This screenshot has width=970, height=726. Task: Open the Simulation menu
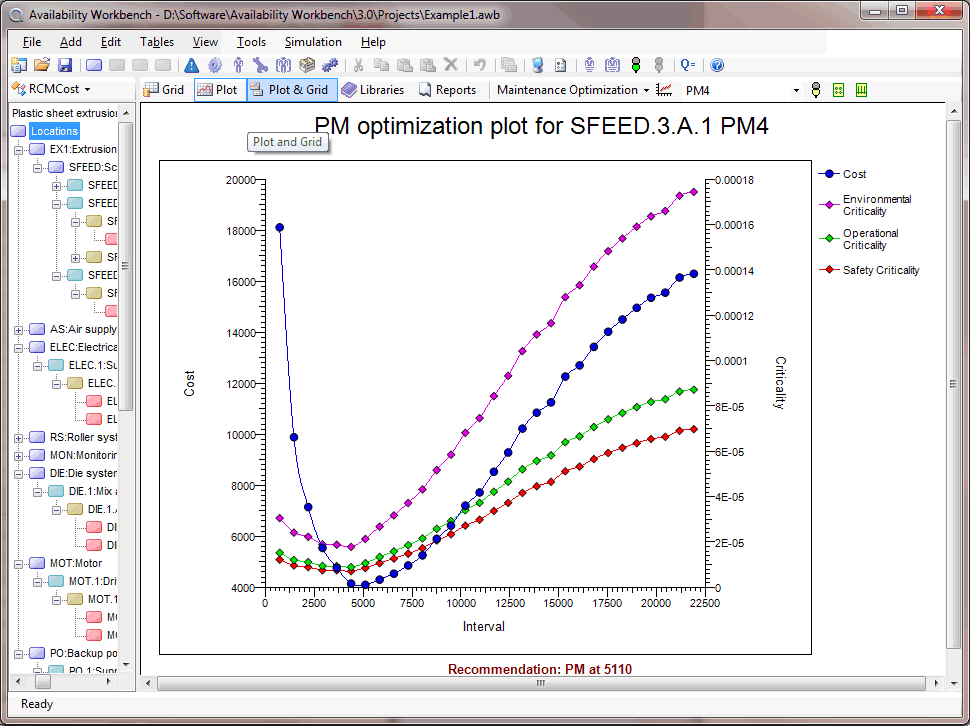[x=313, y=42]
